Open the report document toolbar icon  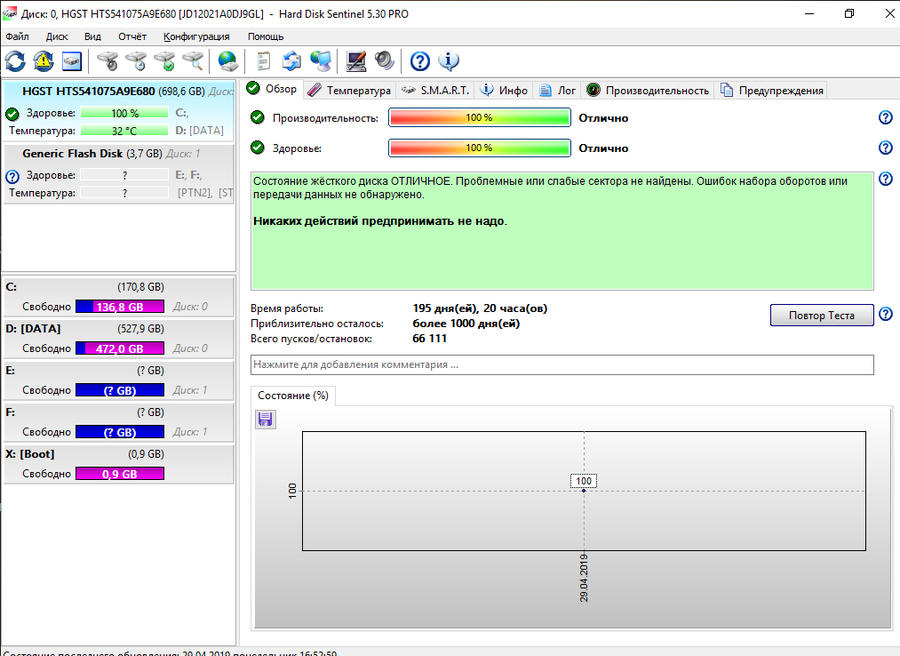tap(263, 61)
